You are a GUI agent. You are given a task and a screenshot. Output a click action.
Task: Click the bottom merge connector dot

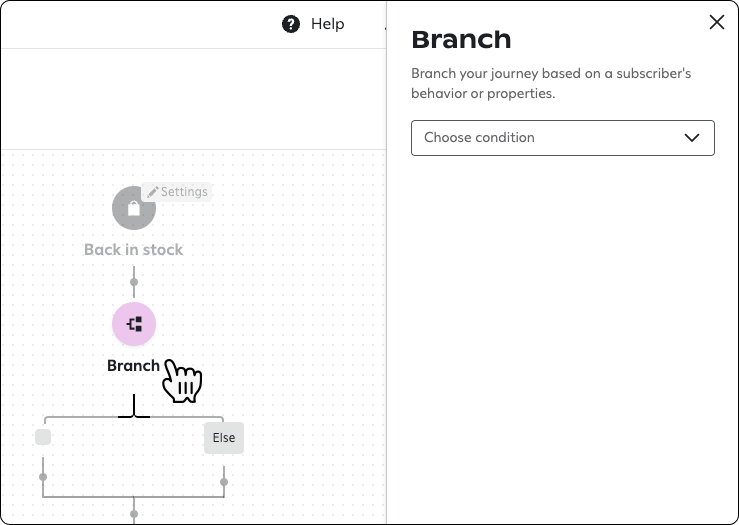(134, 514)
